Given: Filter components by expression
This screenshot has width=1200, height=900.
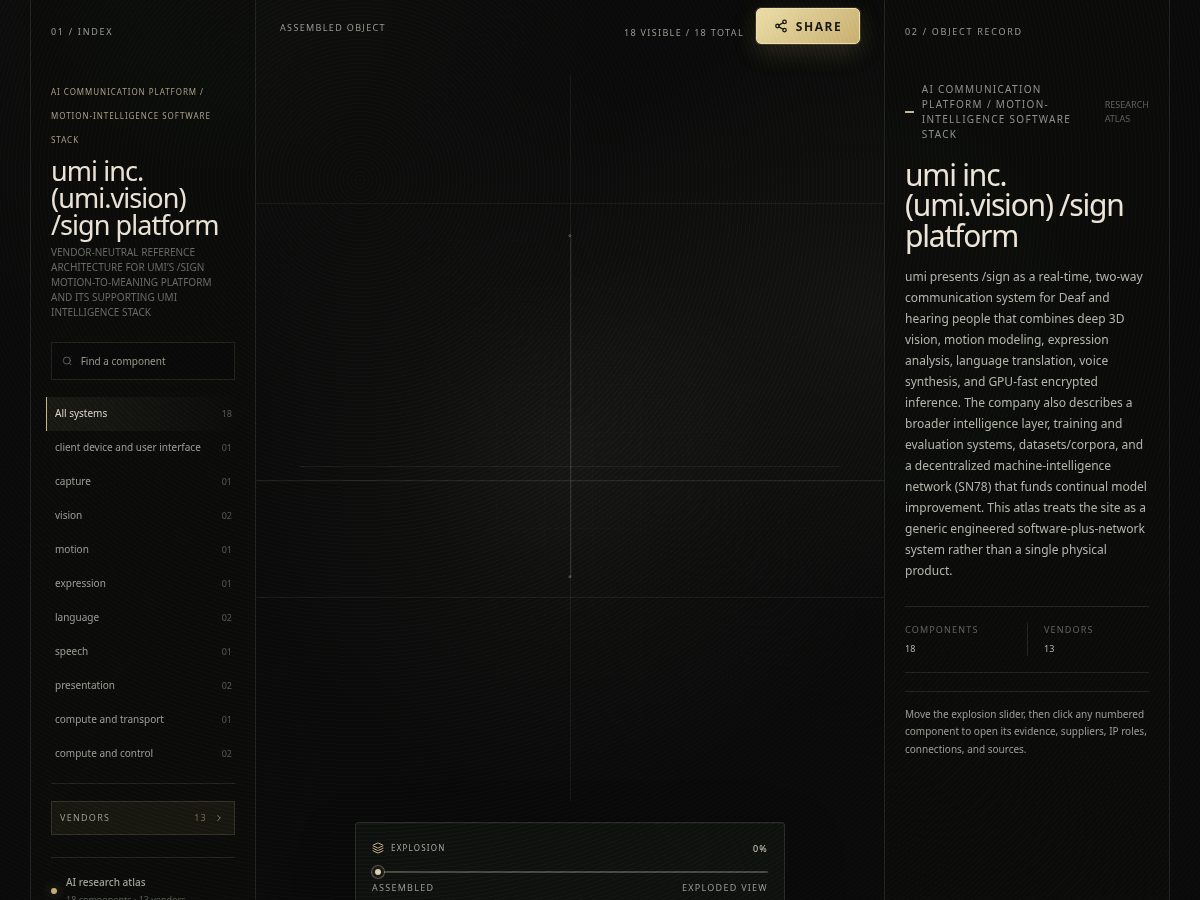Looking at the screenshot, I should (x=141, y=584).
